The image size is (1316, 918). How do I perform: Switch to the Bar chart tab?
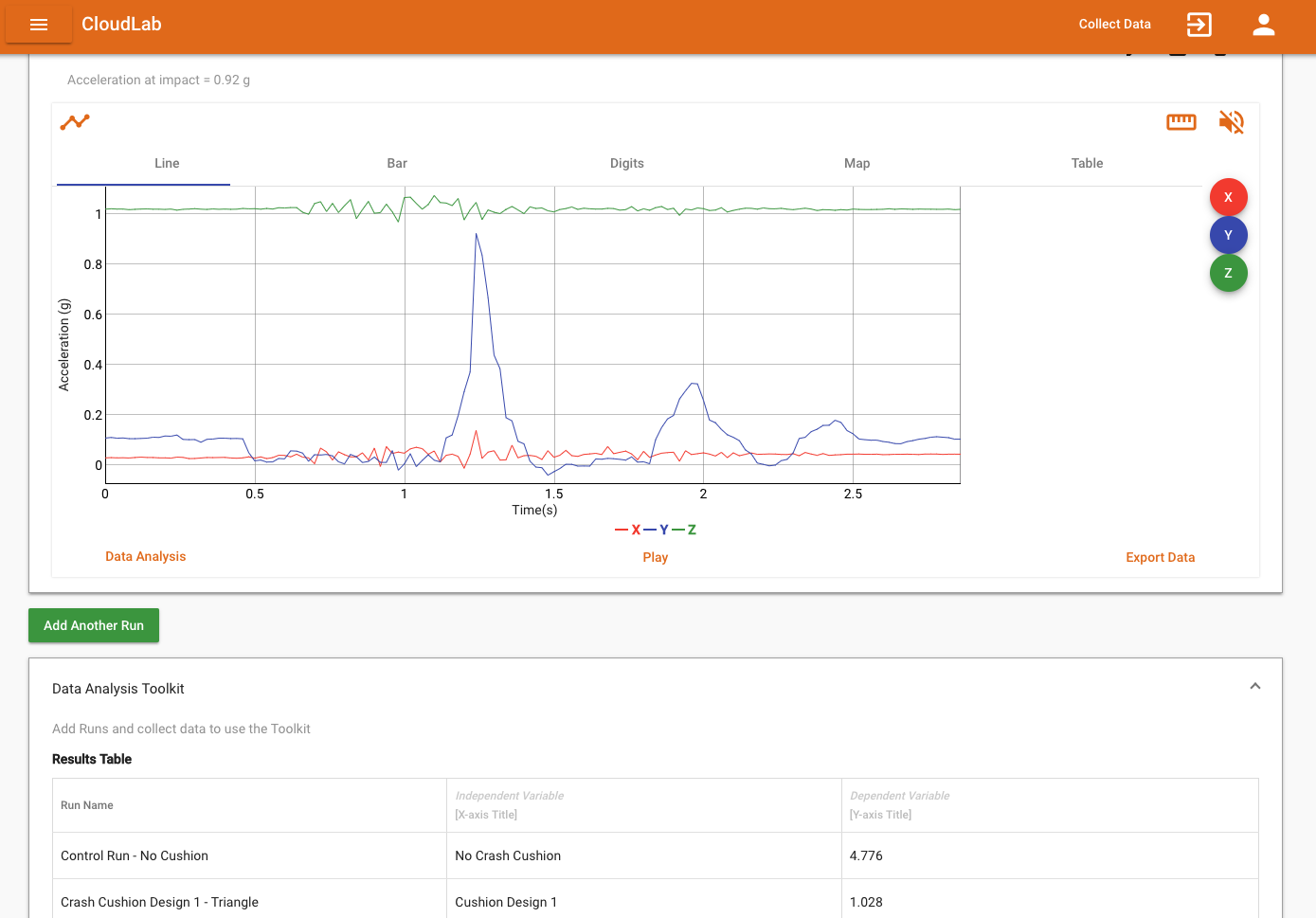(397, 163)
